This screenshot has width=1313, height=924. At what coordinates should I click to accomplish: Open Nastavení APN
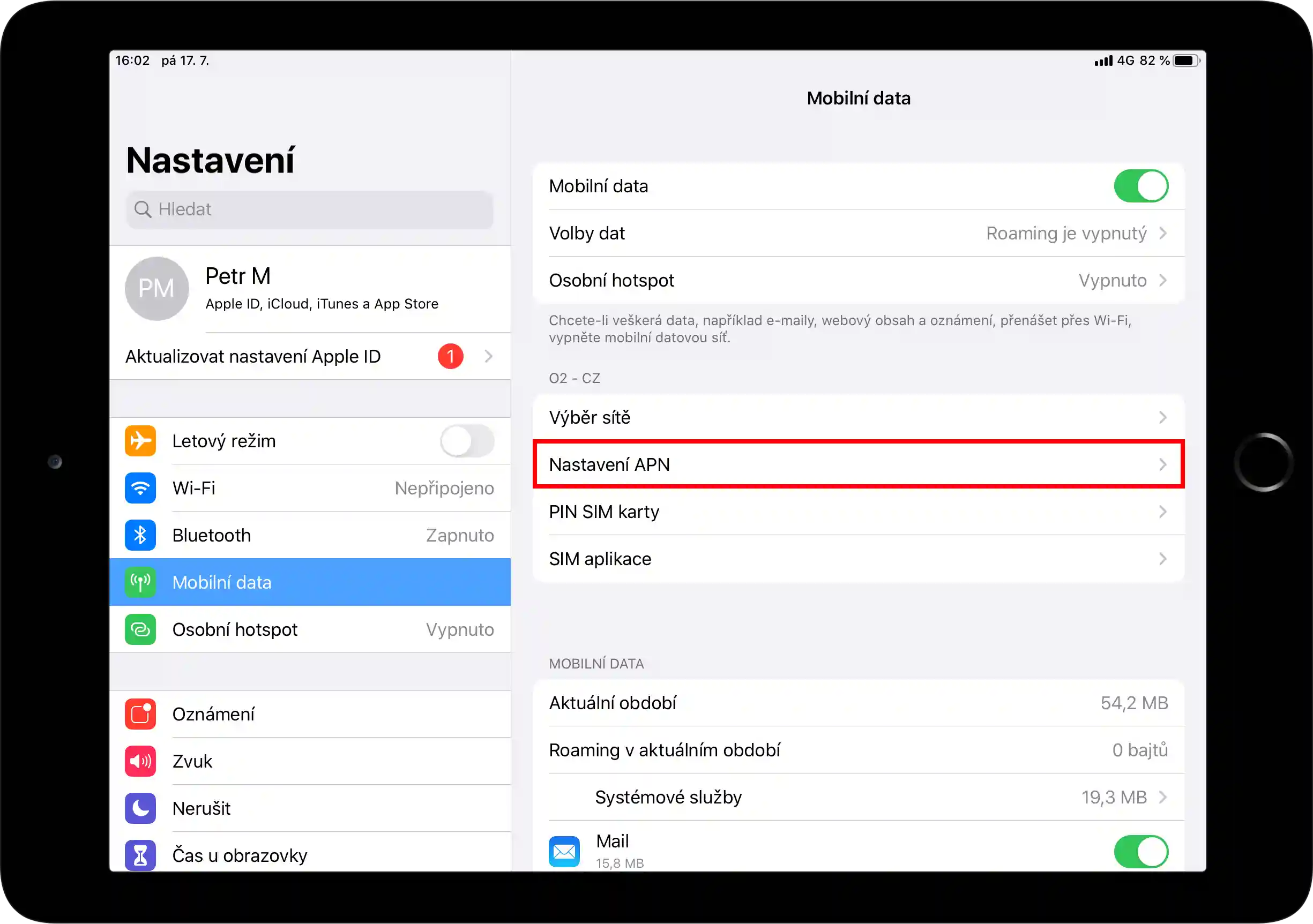click(x=858, y=464)
